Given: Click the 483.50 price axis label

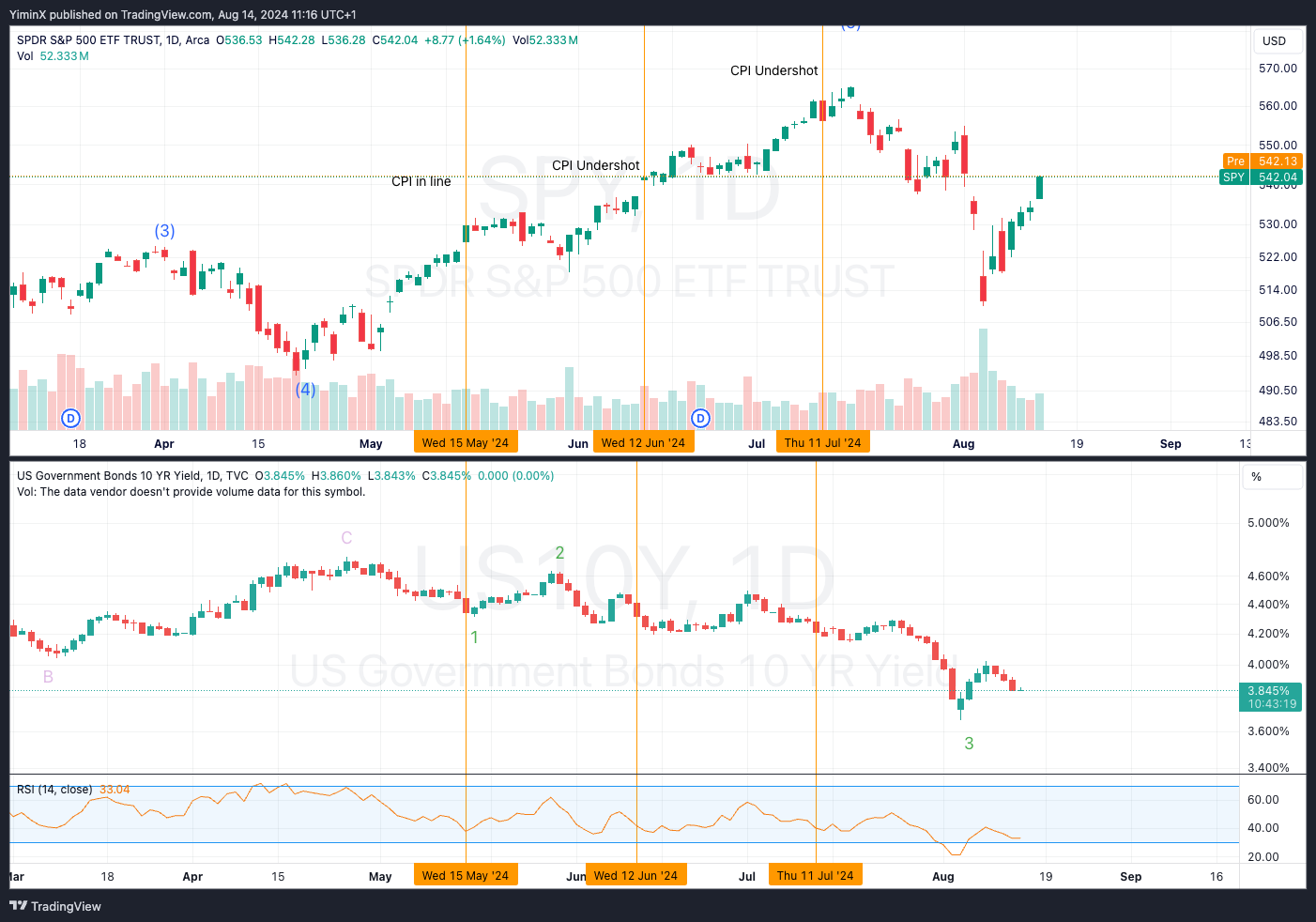Looking at the screenshot, I should click(x=1278, y=422).
